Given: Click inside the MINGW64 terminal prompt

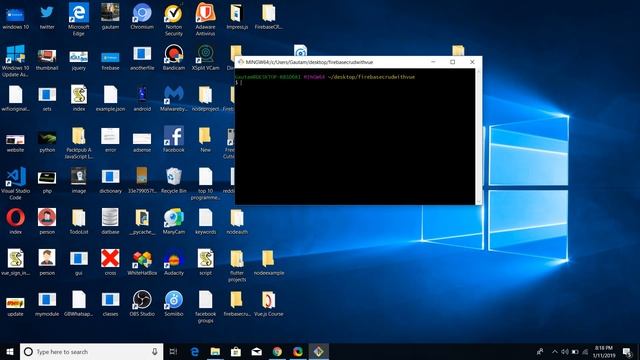Looking at the screenshot, I should (x=354, y=136).
